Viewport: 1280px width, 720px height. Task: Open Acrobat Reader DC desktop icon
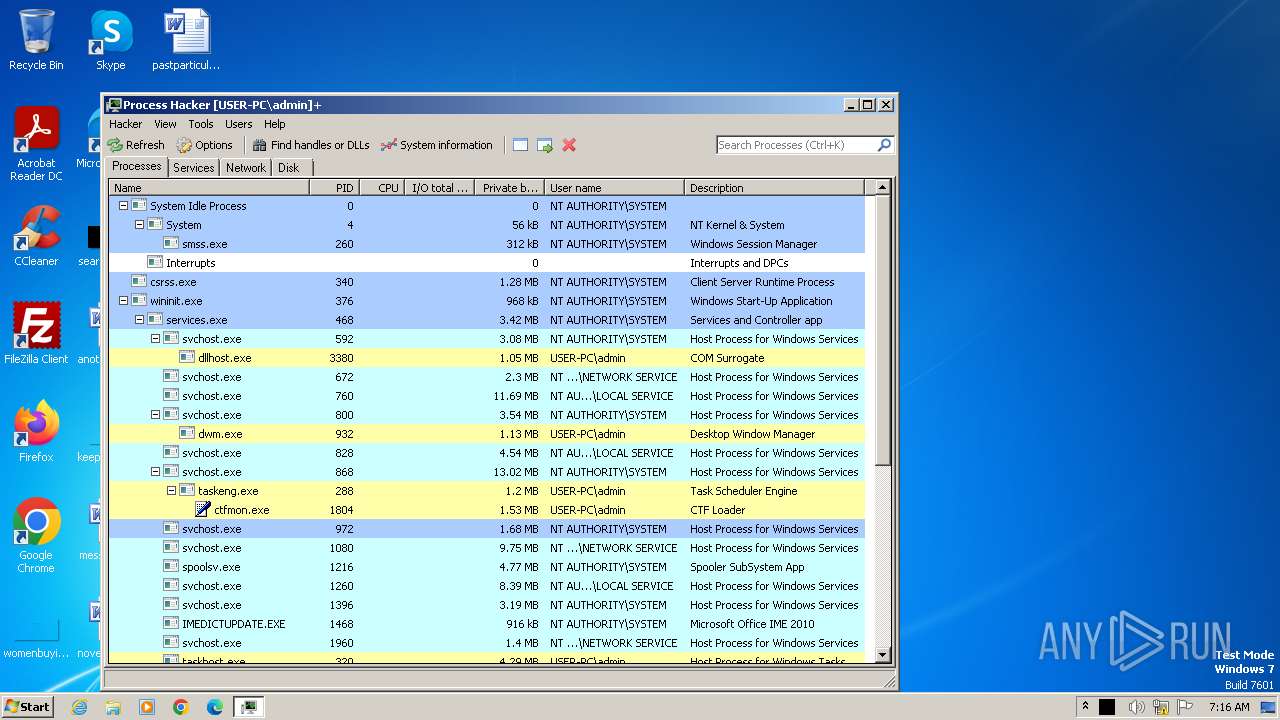[x=36, y=145]
